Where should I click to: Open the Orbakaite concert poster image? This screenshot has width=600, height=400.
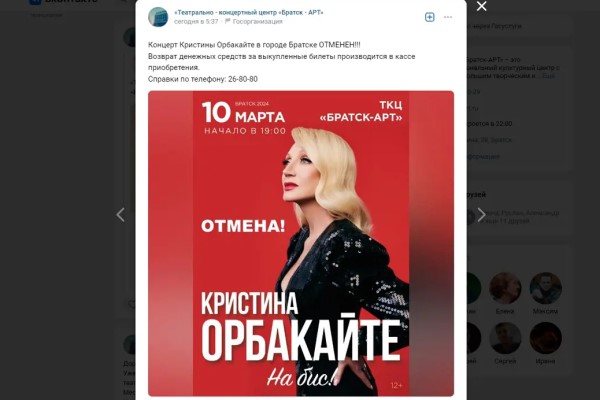click(301, 243)
